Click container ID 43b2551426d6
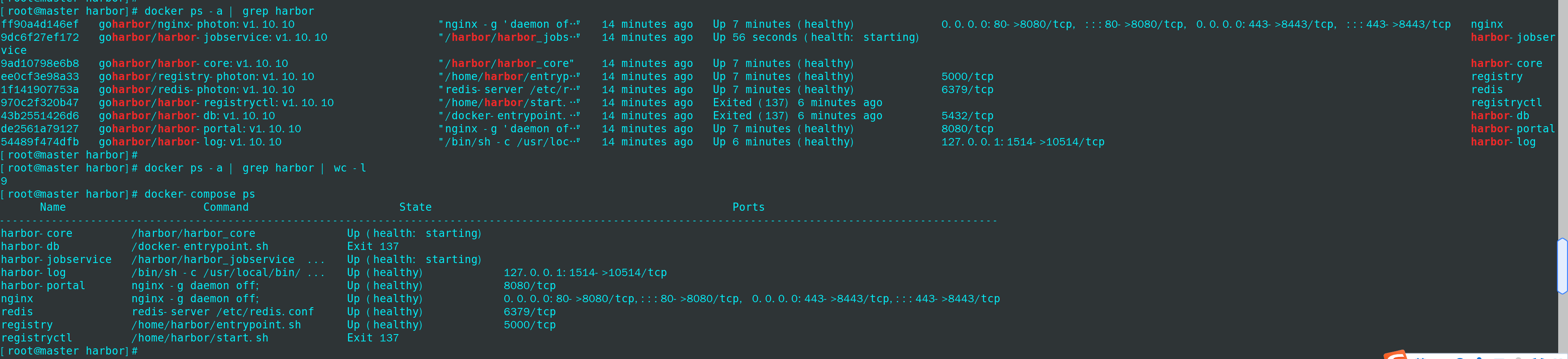 [40, 116]
